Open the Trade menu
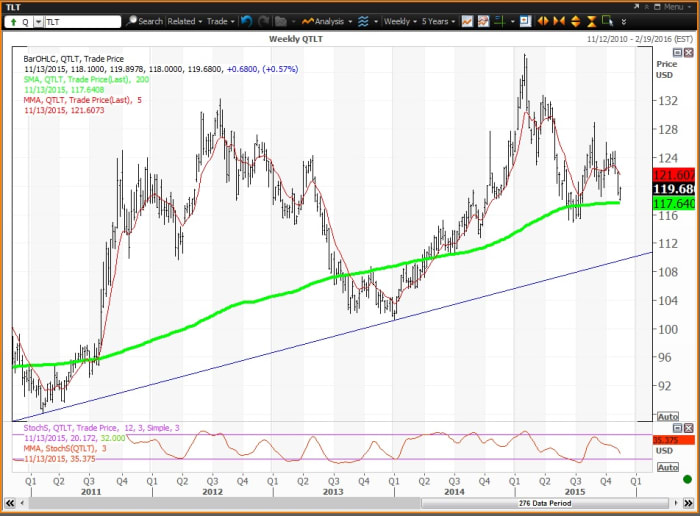 point(218,20)
